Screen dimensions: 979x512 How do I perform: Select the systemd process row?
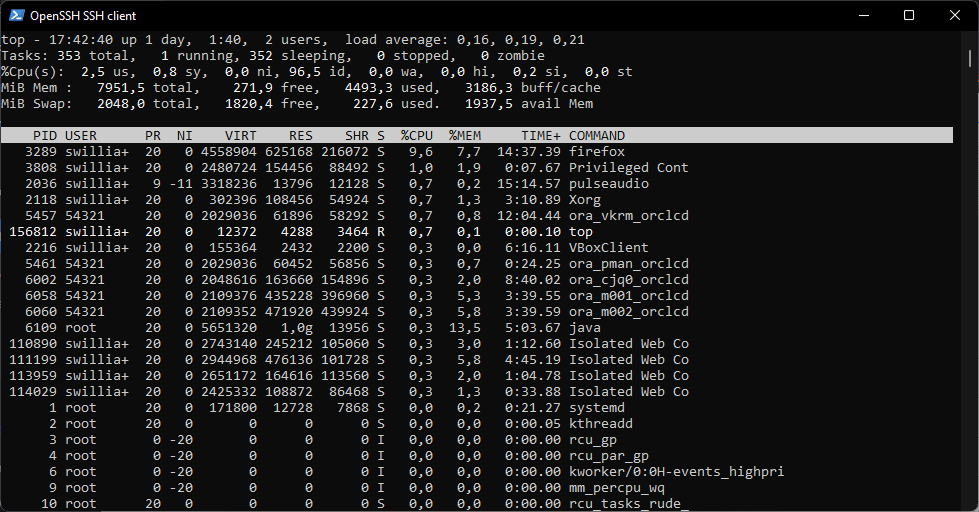tap(597, 408)
